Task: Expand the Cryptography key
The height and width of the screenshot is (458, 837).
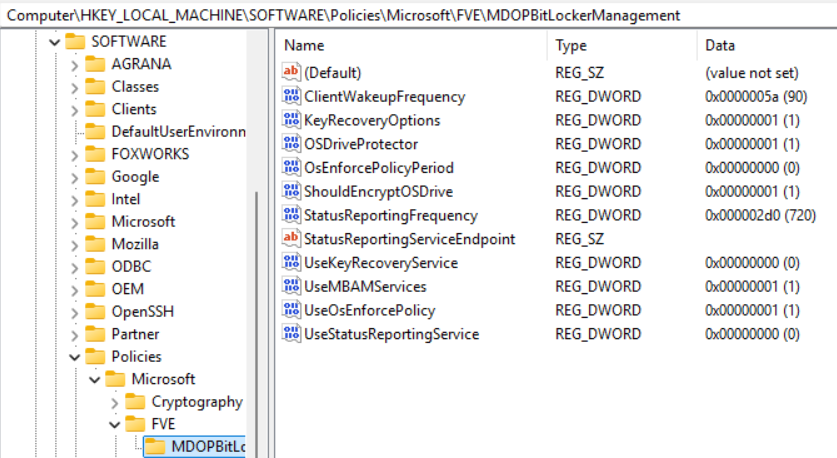Action: [114, 402]
